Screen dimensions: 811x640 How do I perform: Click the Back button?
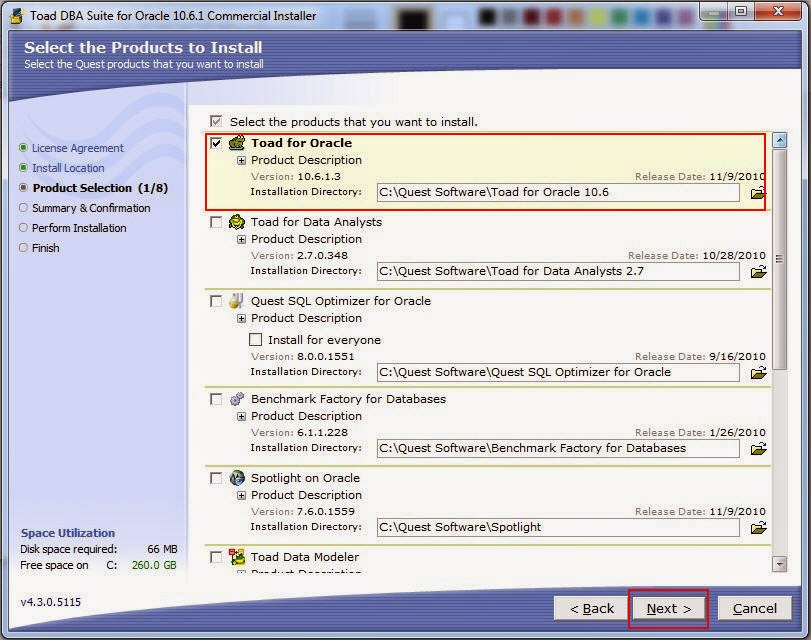tap(591, 608)
